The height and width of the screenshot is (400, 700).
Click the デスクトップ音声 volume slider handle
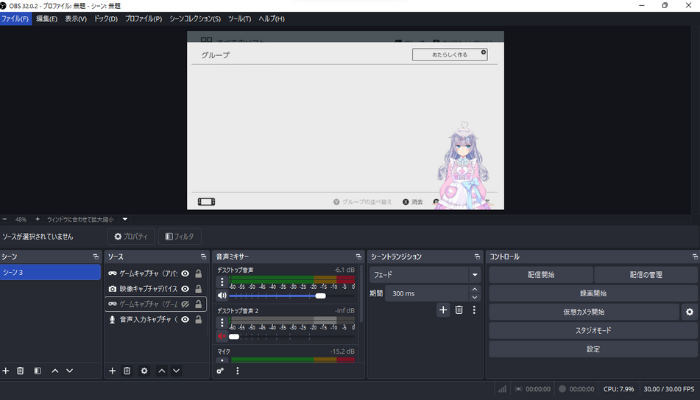(321, 296)
